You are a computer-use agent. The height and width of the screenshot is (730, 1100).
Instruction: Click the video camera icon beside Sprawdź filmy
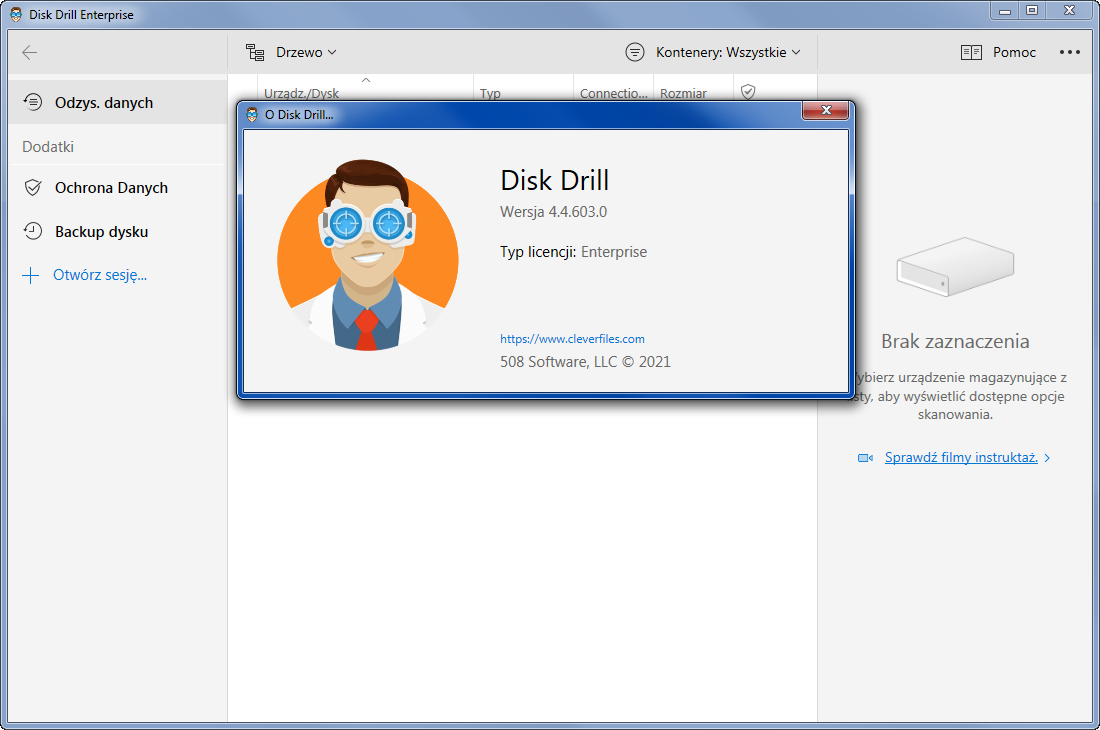coord(866,458)
